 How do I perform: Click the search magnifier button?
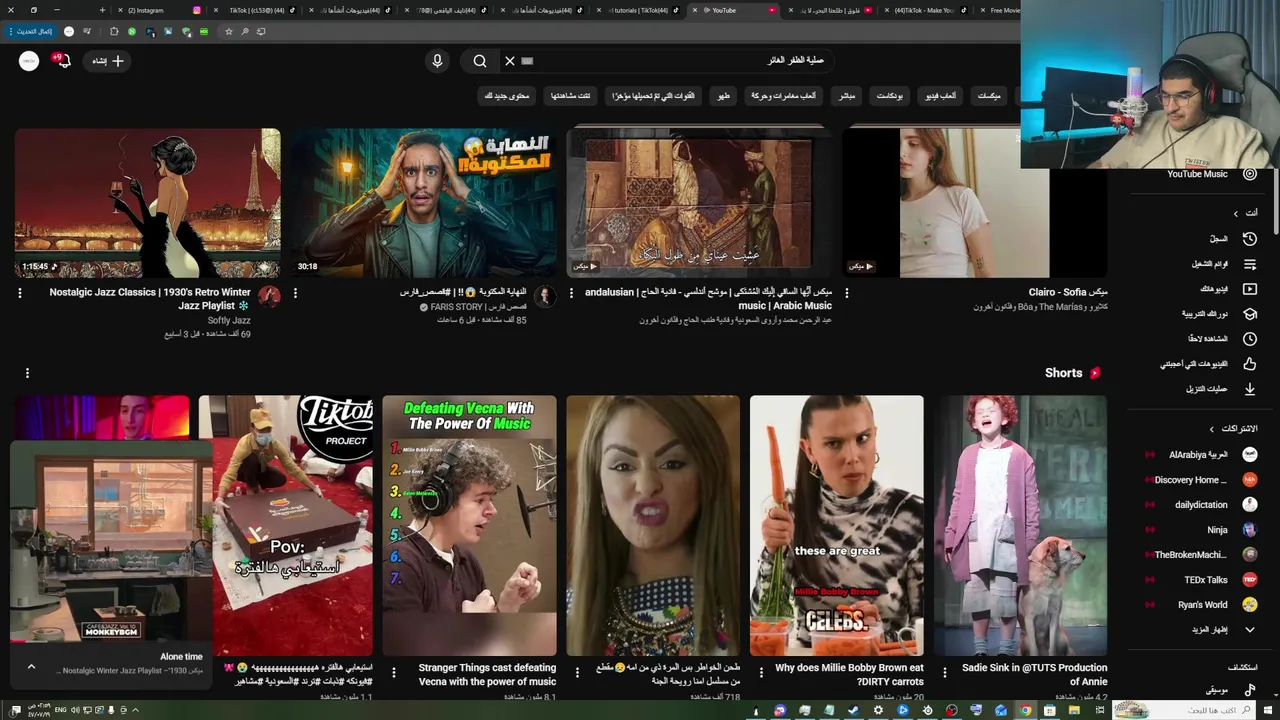click(x=480, y=61)
